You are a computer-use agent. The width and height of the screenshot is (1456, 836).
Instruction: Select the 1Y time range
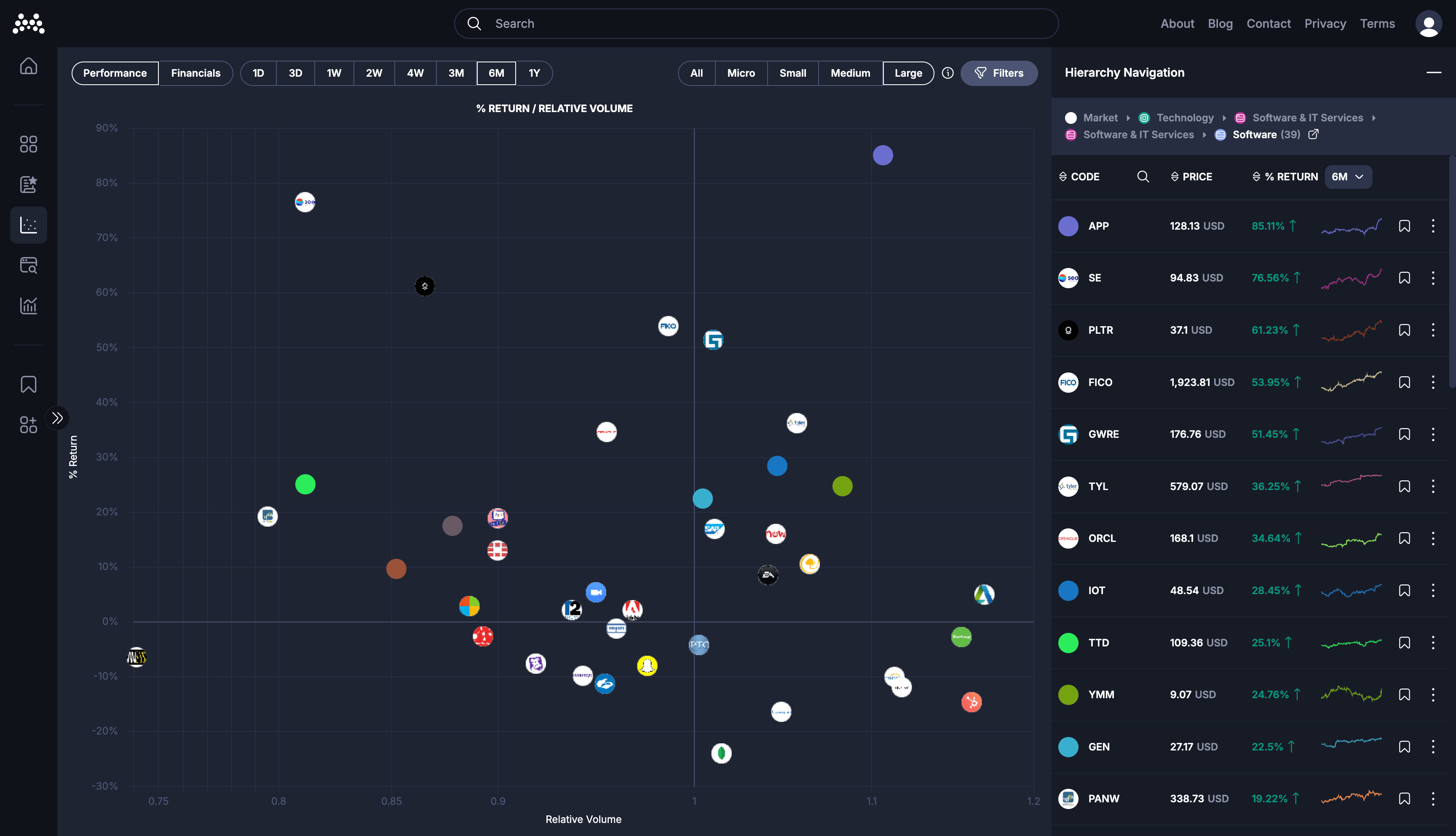pos(534,73)
